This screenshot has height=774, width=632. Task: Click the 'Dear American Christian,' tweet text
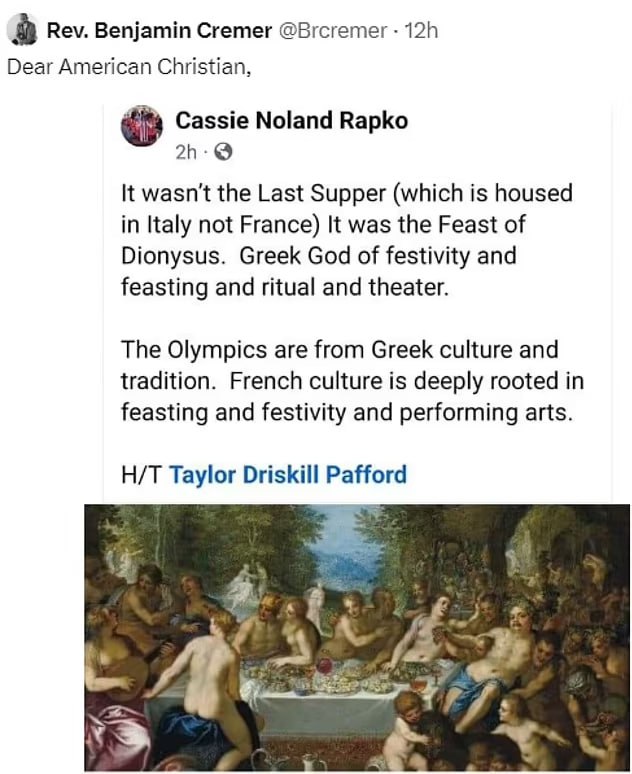pos(129,67)
